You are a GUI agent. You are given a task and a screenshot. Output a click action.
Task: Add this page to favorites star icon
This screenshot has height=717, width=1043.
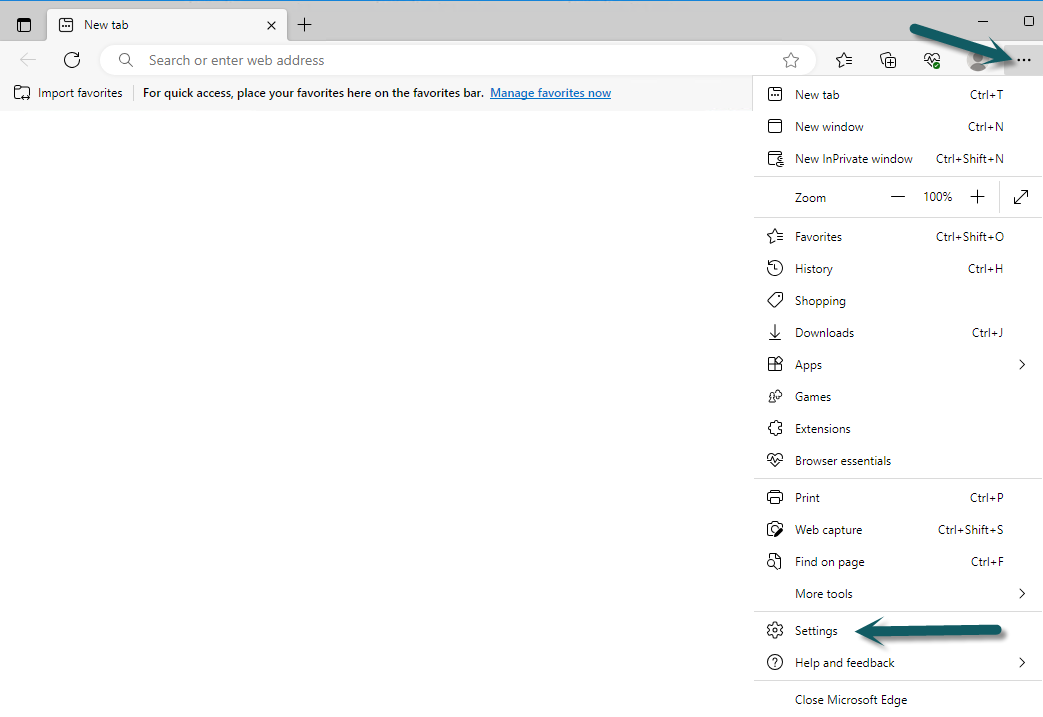(x=790, y=61)
